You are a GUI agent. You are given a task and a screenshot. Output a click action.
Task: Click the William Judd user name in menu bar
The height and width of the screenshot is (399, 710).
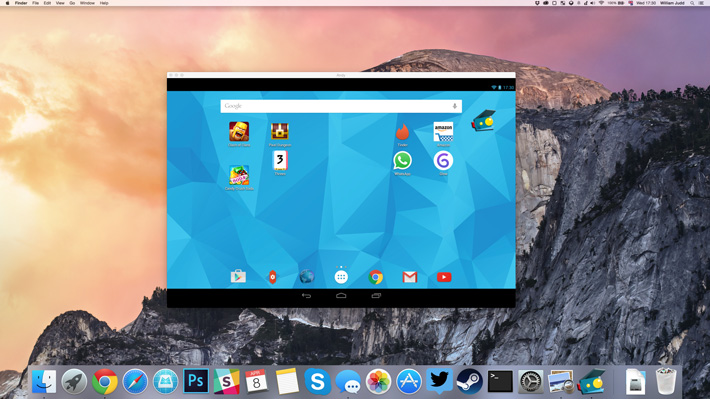(672, 3)
